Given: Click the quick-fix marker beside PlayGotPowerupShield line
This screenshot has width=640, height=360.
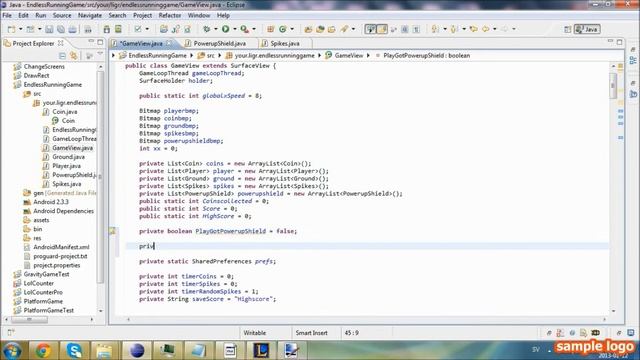Looking at the screenshot, I should [113, 231].
